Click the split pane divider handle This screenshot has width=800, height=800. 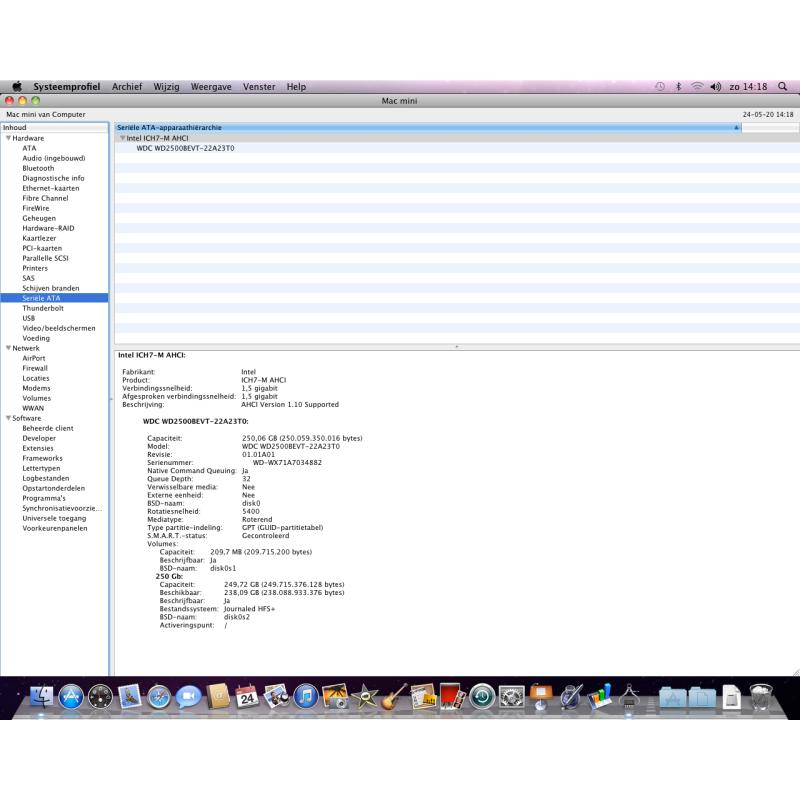[457, 347]
